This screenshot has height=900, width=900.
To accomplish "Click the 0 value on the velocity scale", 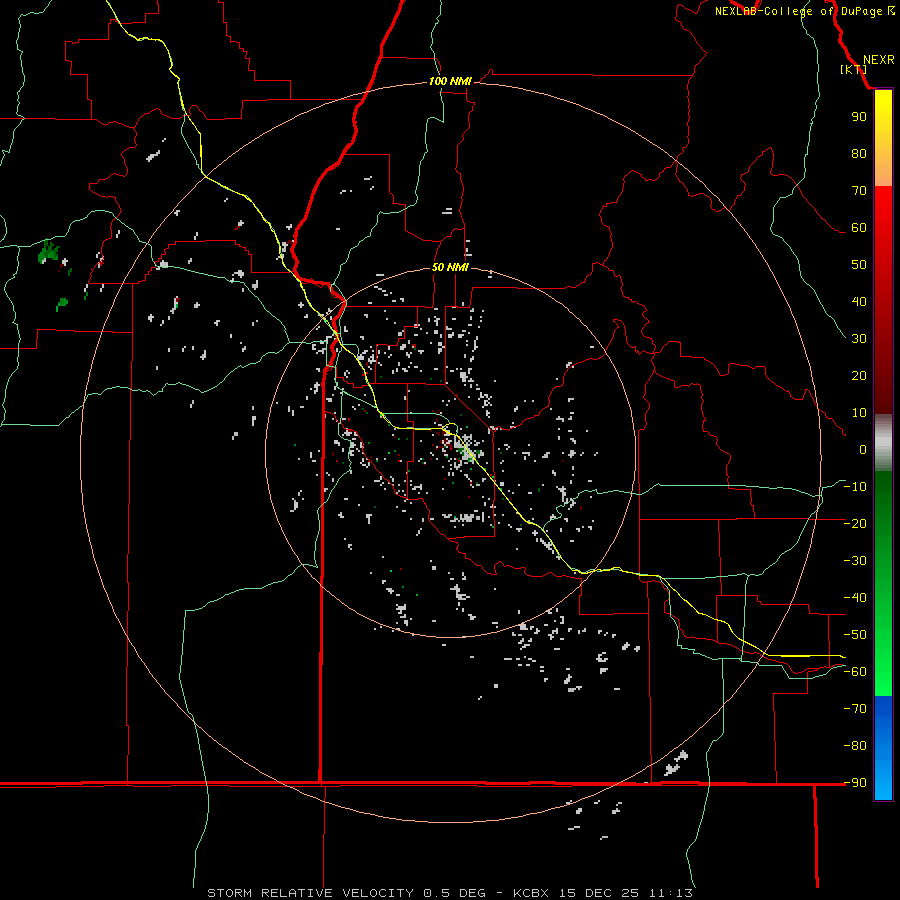I will tap(863, 449).
